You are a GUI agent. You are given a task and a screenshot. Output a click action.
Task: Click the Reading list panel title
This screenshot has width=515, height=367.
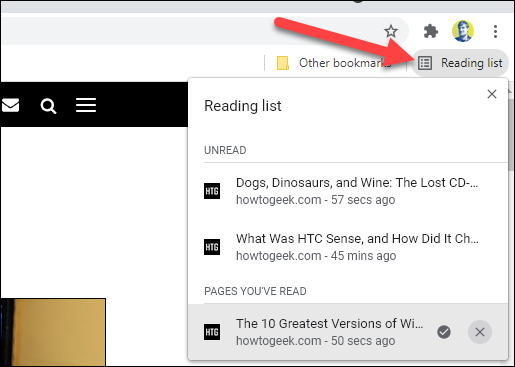click(x=243, y=106)
